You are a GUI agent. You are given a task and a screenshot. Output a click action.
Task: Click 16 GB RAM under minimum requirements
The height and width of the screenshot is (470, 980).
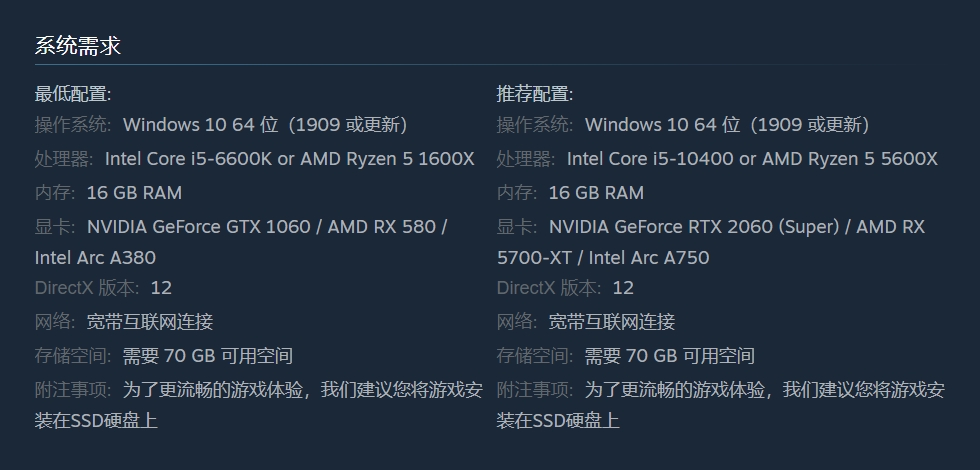point(134,193)
